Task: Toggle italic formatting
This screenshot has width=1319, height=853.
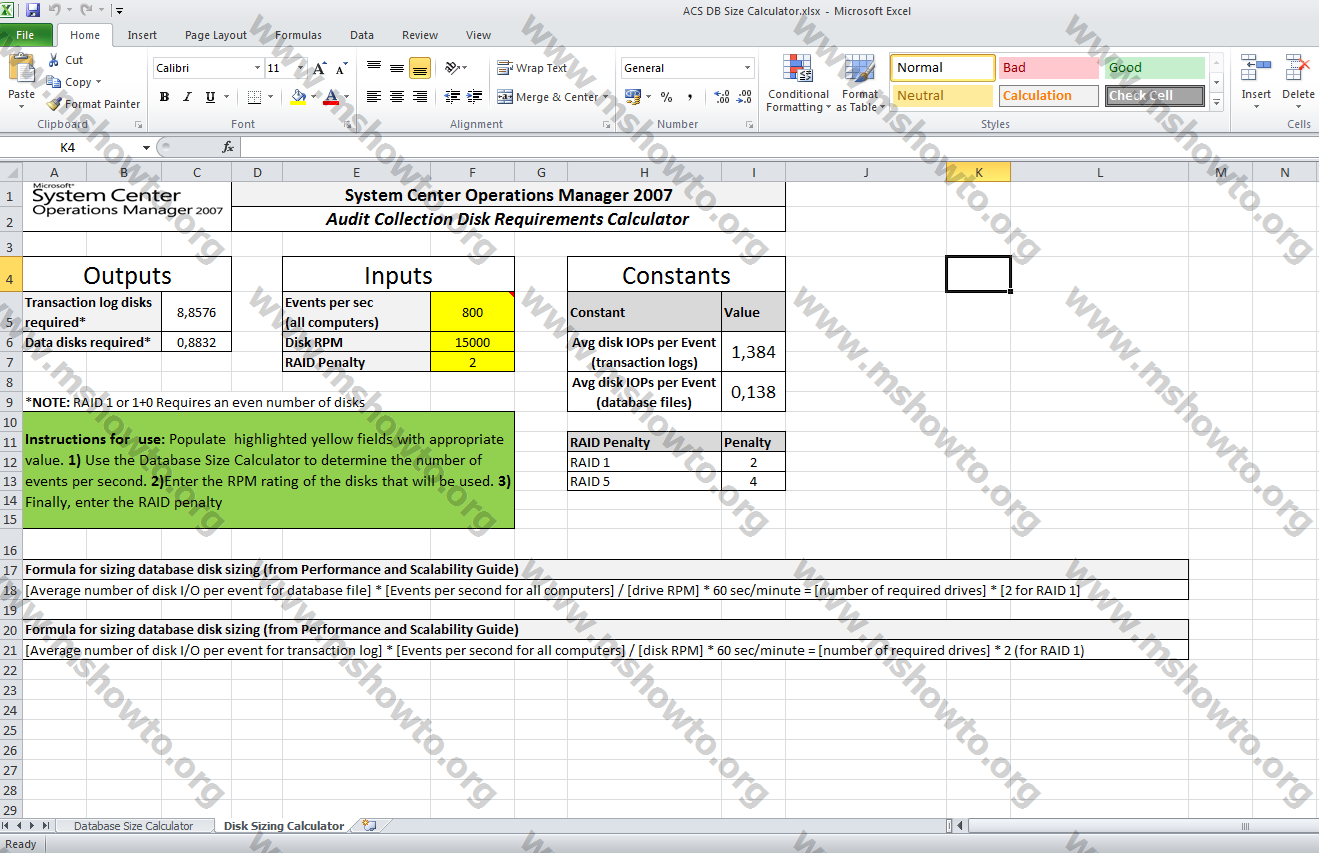Action: point(187,97)
